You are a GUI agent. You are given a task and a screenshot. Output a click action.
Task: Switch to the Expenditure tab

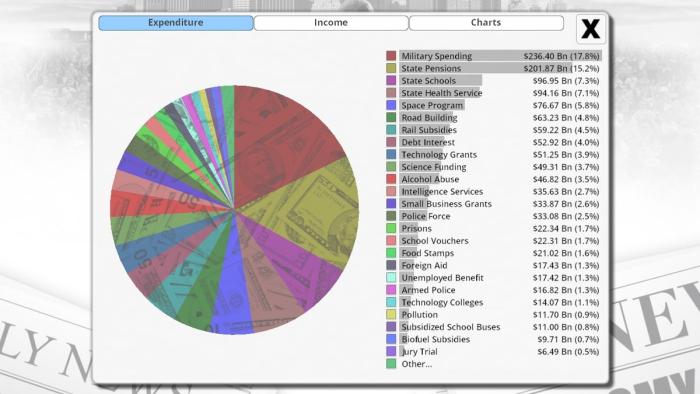click(x=176, y=23)
